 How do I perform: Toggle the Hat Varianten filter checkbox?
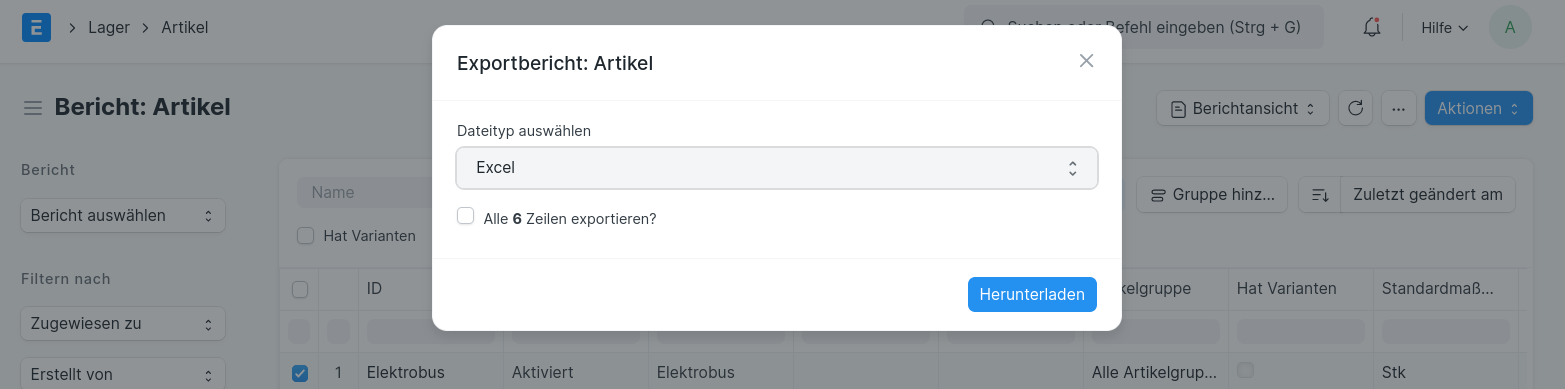[x=306, y=236]
